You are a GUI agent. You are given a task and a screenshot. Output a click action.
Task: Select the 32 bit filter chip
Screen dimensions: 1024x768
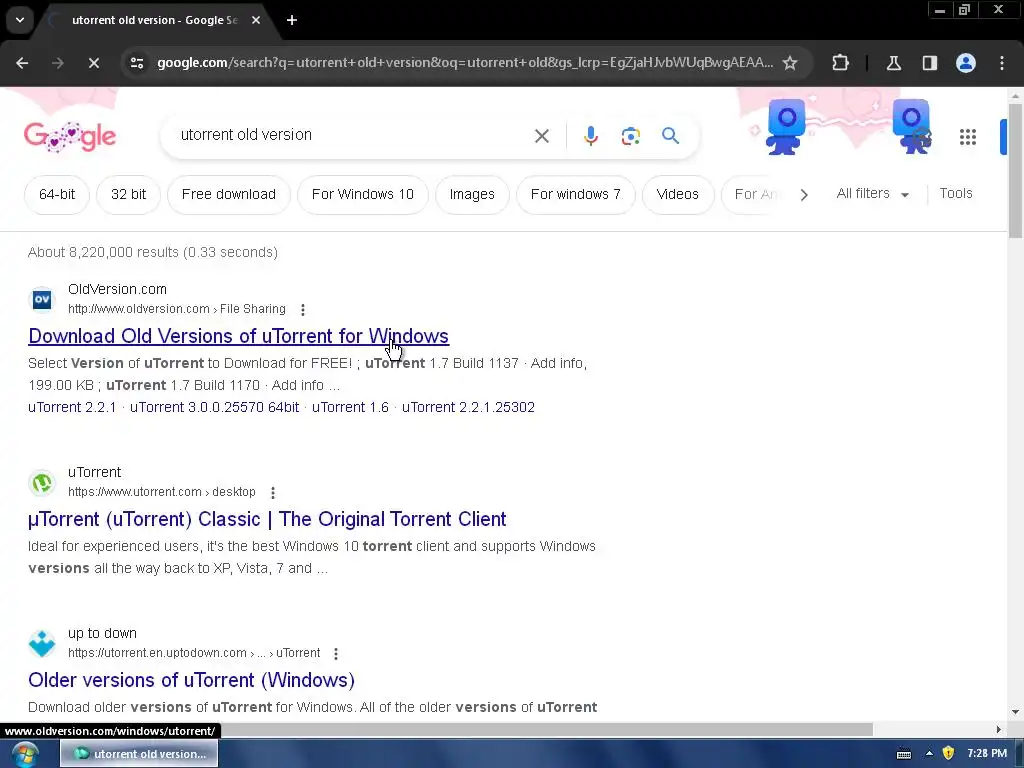pos(129,195)
